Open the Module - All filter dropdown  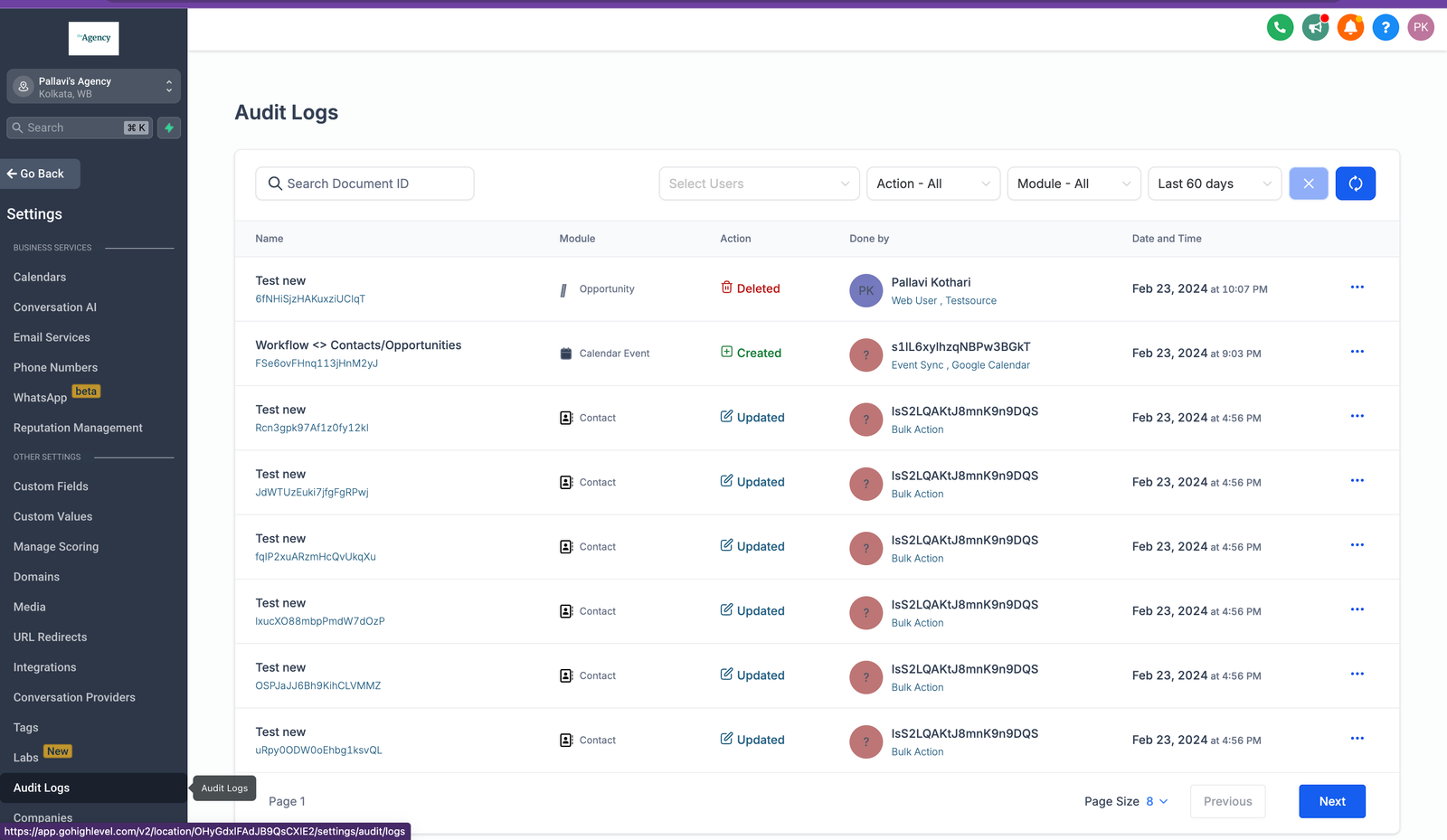1073,184
